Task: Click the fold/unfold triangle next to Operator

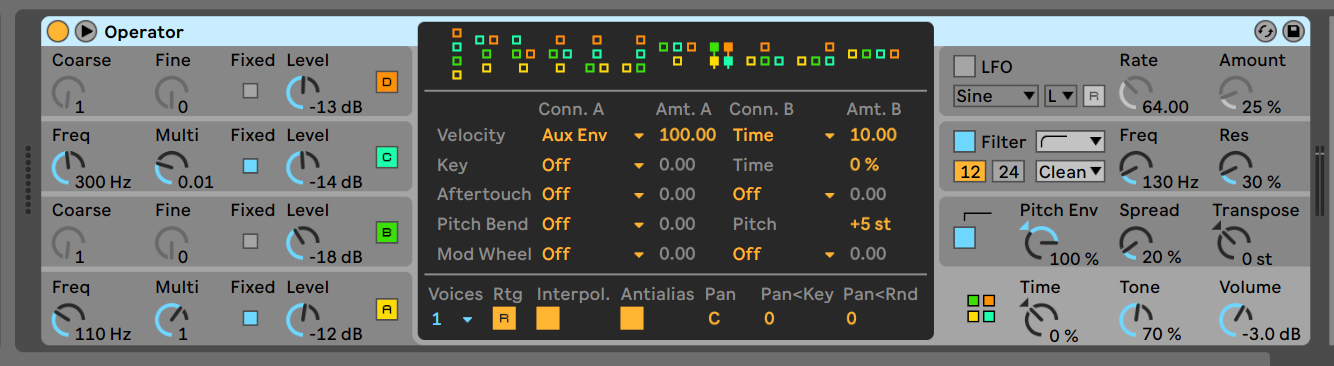Action: coord(86,32)
